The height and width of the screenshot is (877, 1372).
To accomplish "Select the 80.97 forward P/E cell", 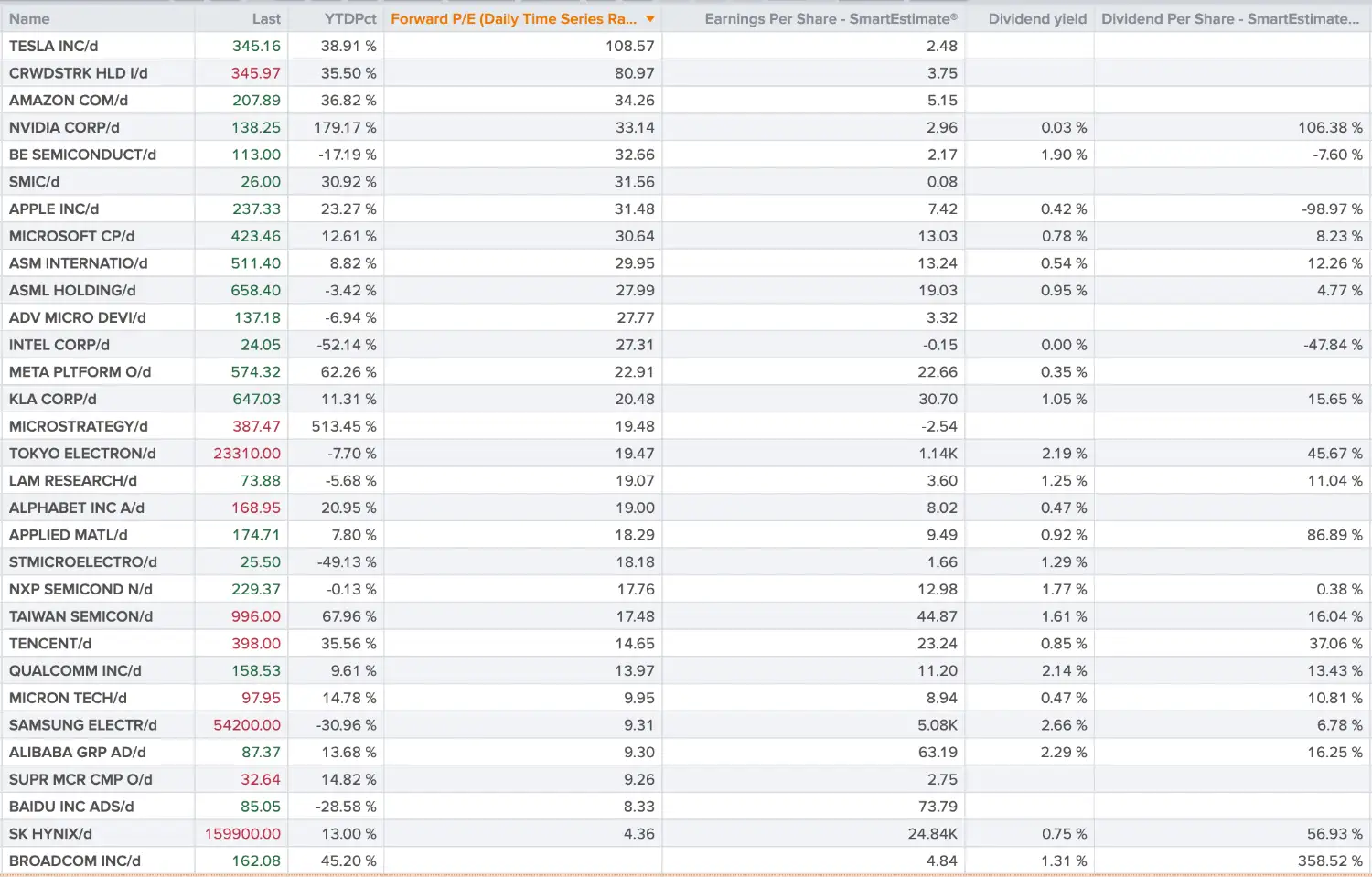I will pos(635,73).
